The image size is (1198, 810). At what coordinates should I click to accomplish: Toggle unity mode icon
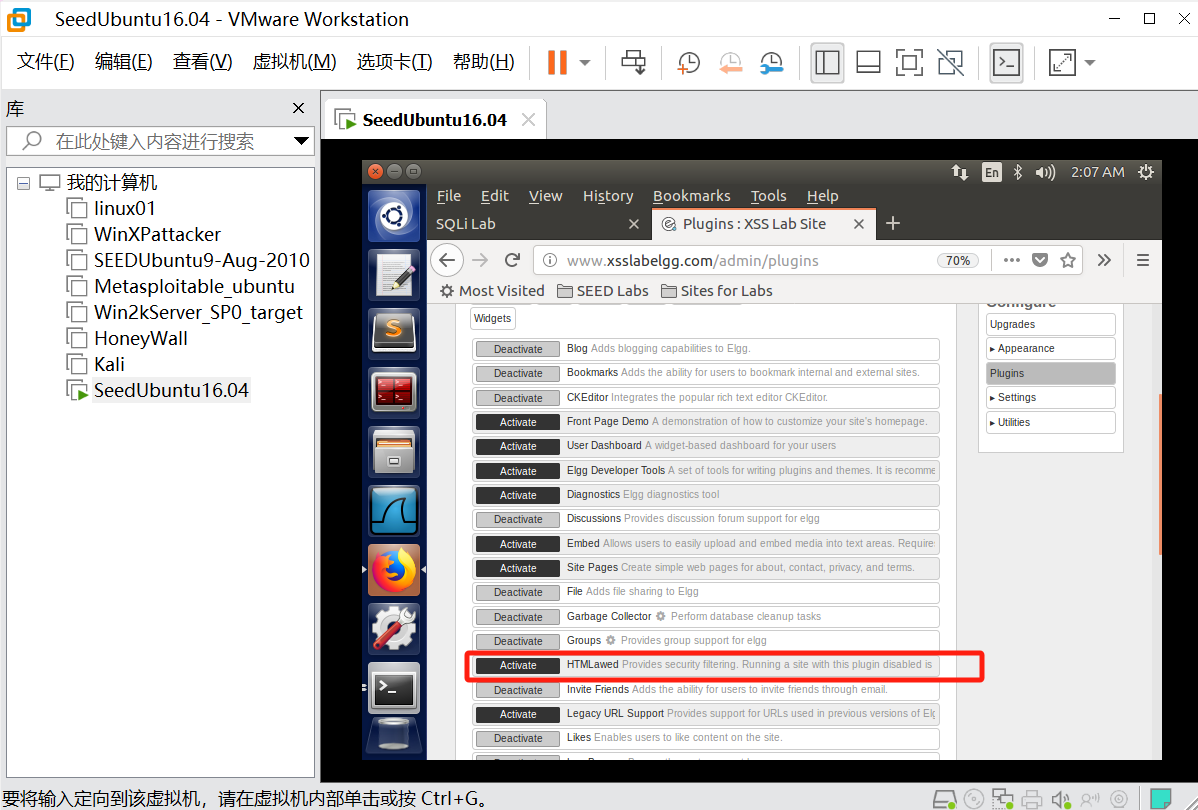(950, 63)
